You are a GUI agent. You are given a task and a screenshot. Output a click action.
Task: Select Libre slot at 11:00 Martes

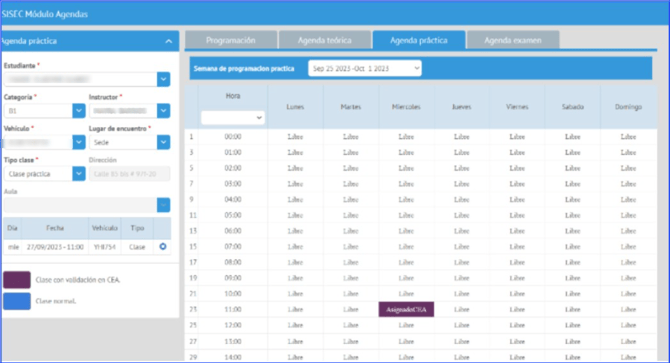coord(351,309)
